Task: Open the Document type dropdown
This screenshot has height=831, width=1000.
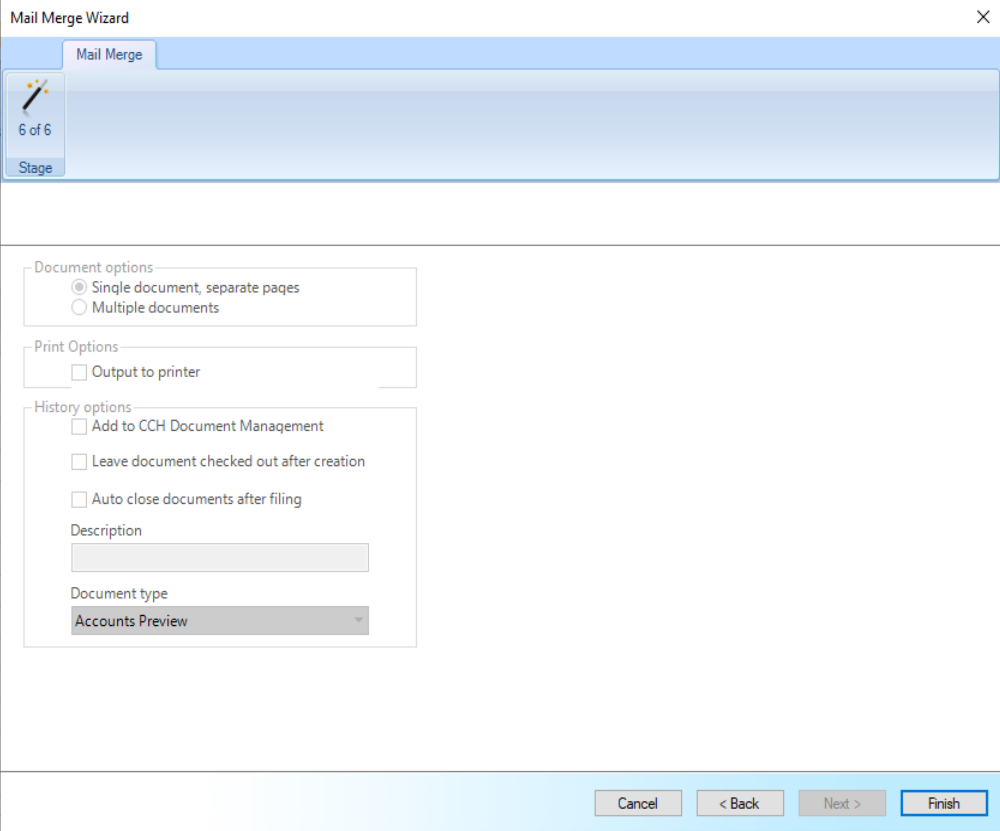Action: (x=220, y=621)
